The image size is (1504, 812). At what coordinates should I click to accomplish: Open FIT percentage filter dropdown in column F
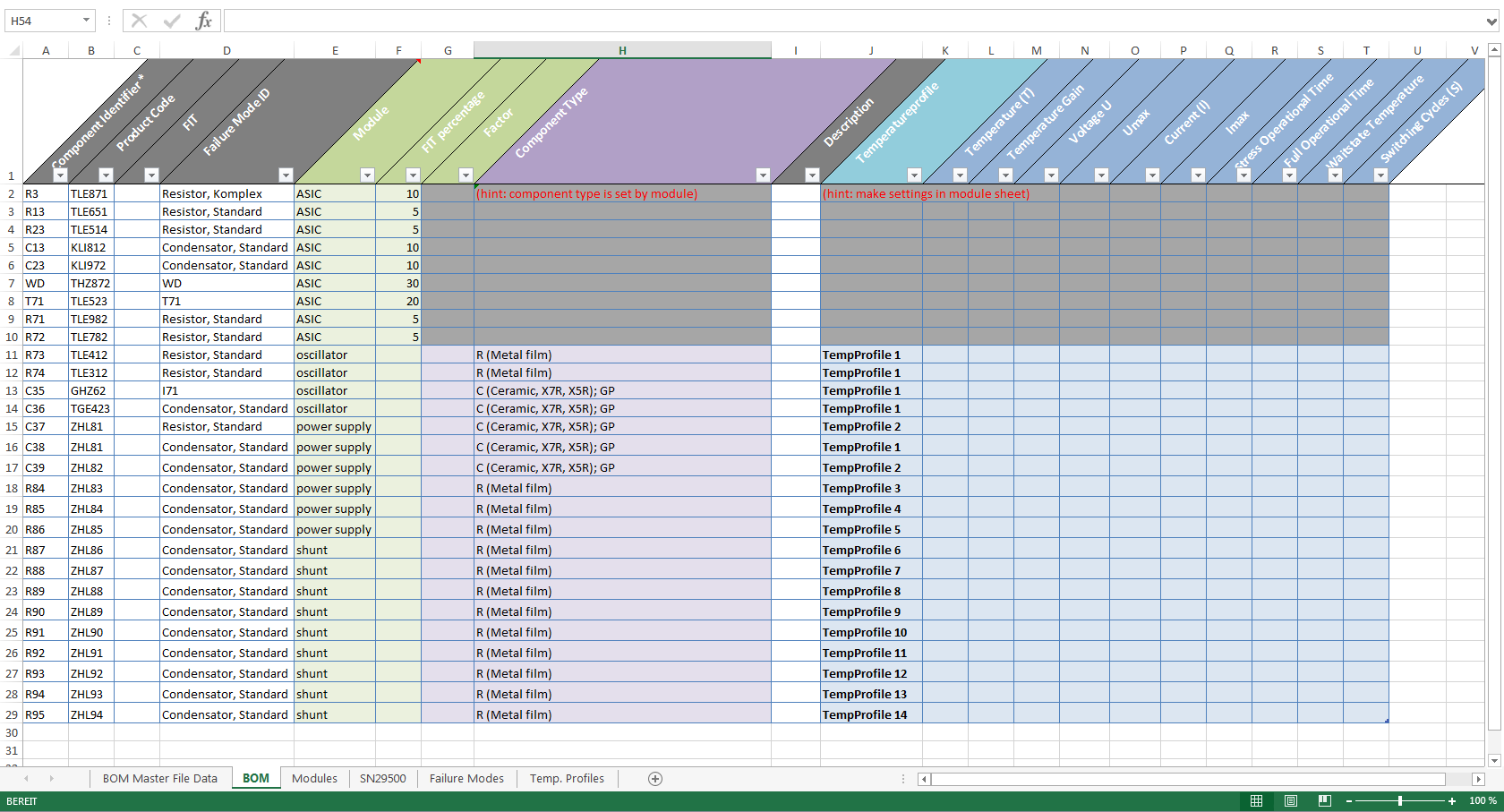click(x=413, y=175)
